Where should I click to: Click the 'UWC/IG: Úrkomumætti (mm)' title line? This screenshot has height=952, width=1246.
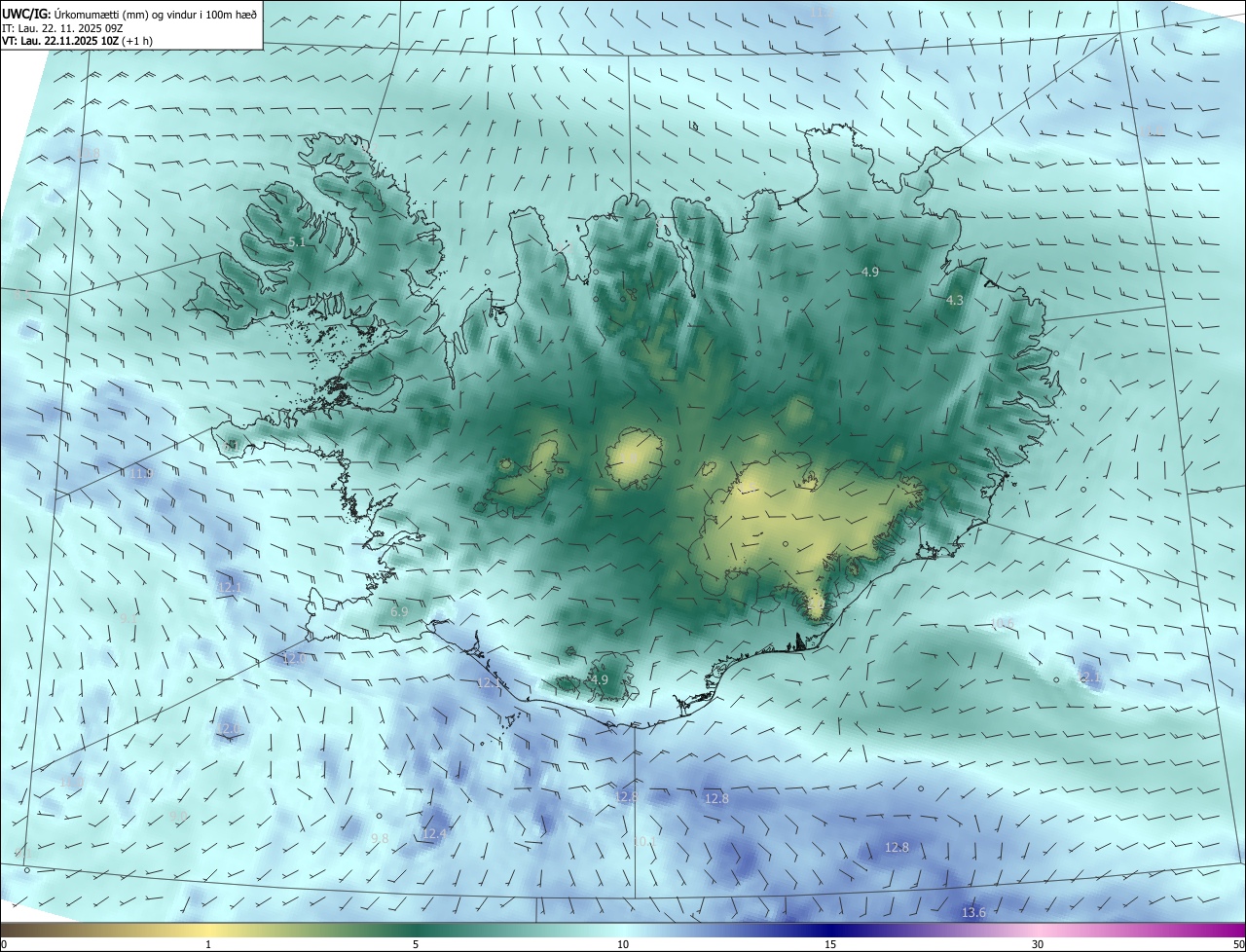click(129, 14)
